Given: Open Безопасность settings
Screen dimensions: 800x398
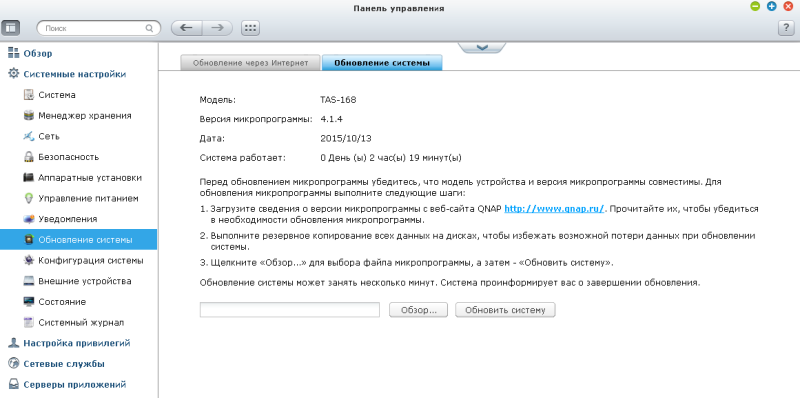Looking at the screenshot, I should click(68, 157).
